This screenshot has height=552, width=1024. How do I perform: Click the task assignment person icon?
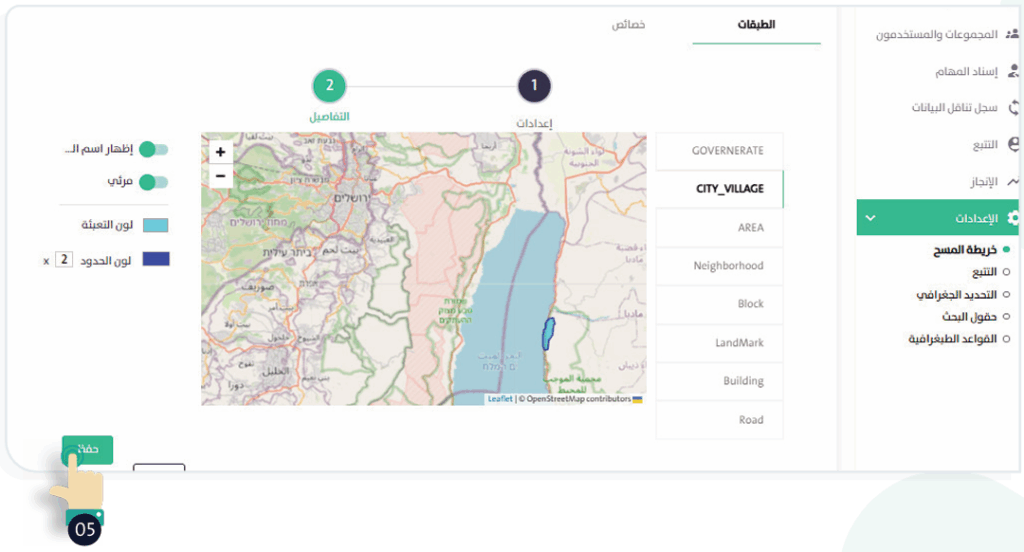point(1013,72)
